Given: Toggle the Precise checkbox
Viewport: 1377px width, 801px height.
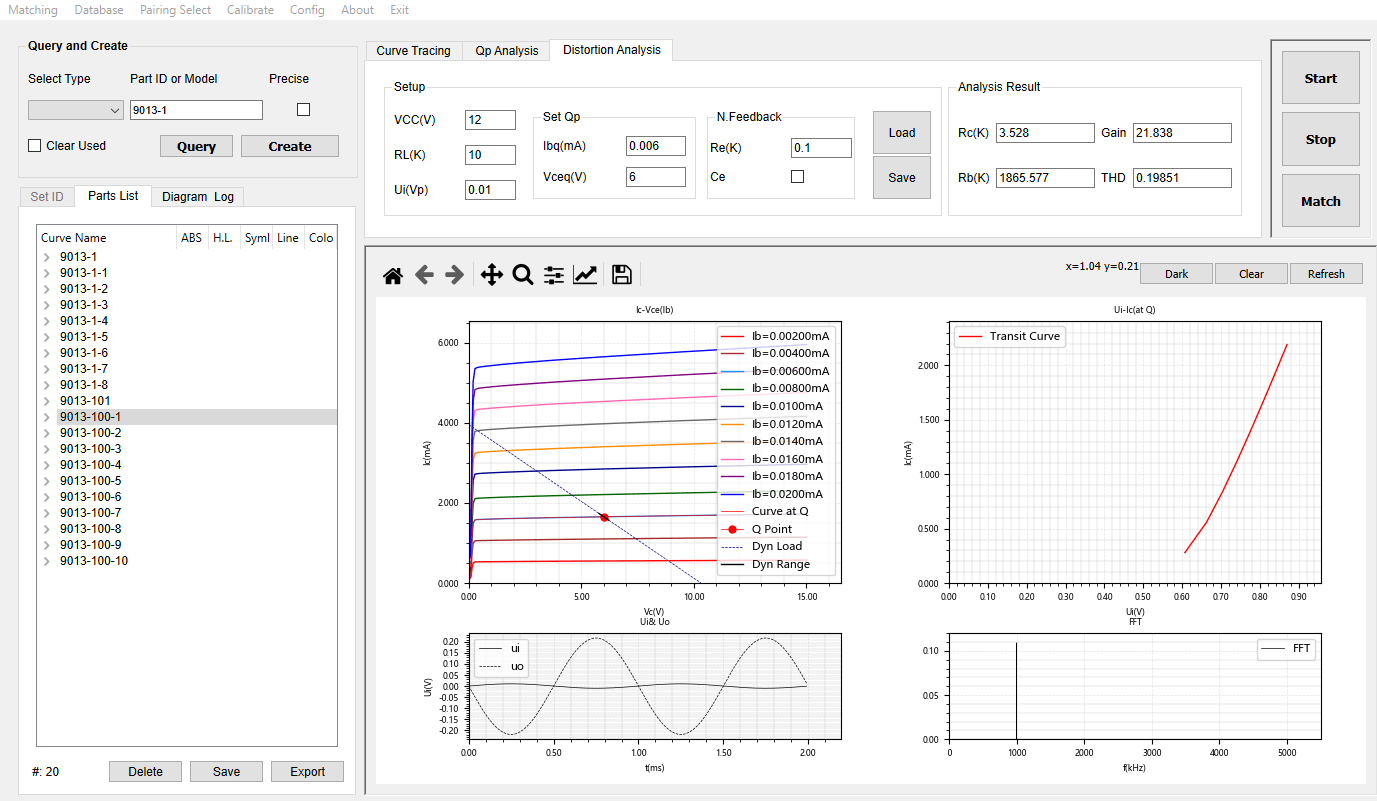Looking at the screenshot, I should pos(304,110).
